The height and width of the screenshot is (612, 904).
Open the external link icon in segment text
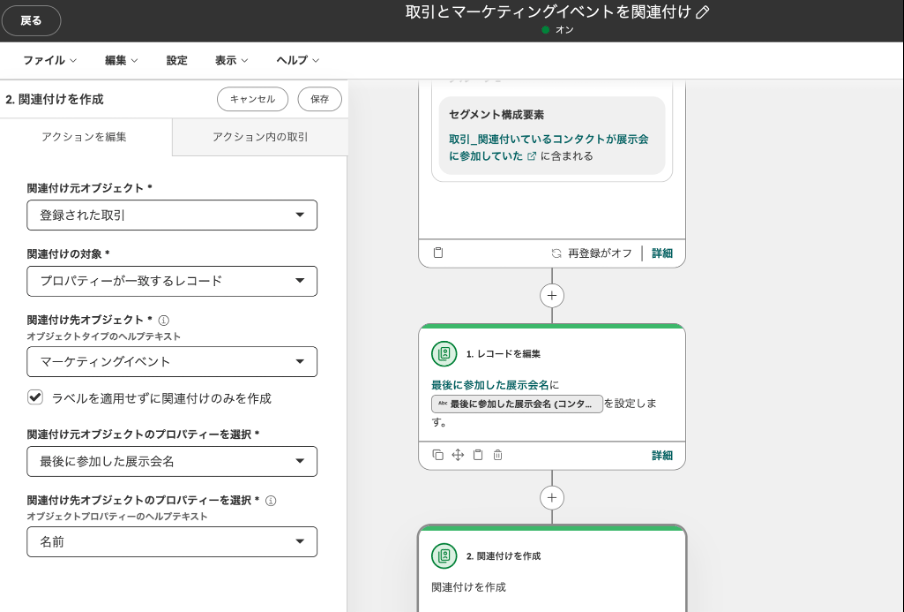tap(532, 156)
